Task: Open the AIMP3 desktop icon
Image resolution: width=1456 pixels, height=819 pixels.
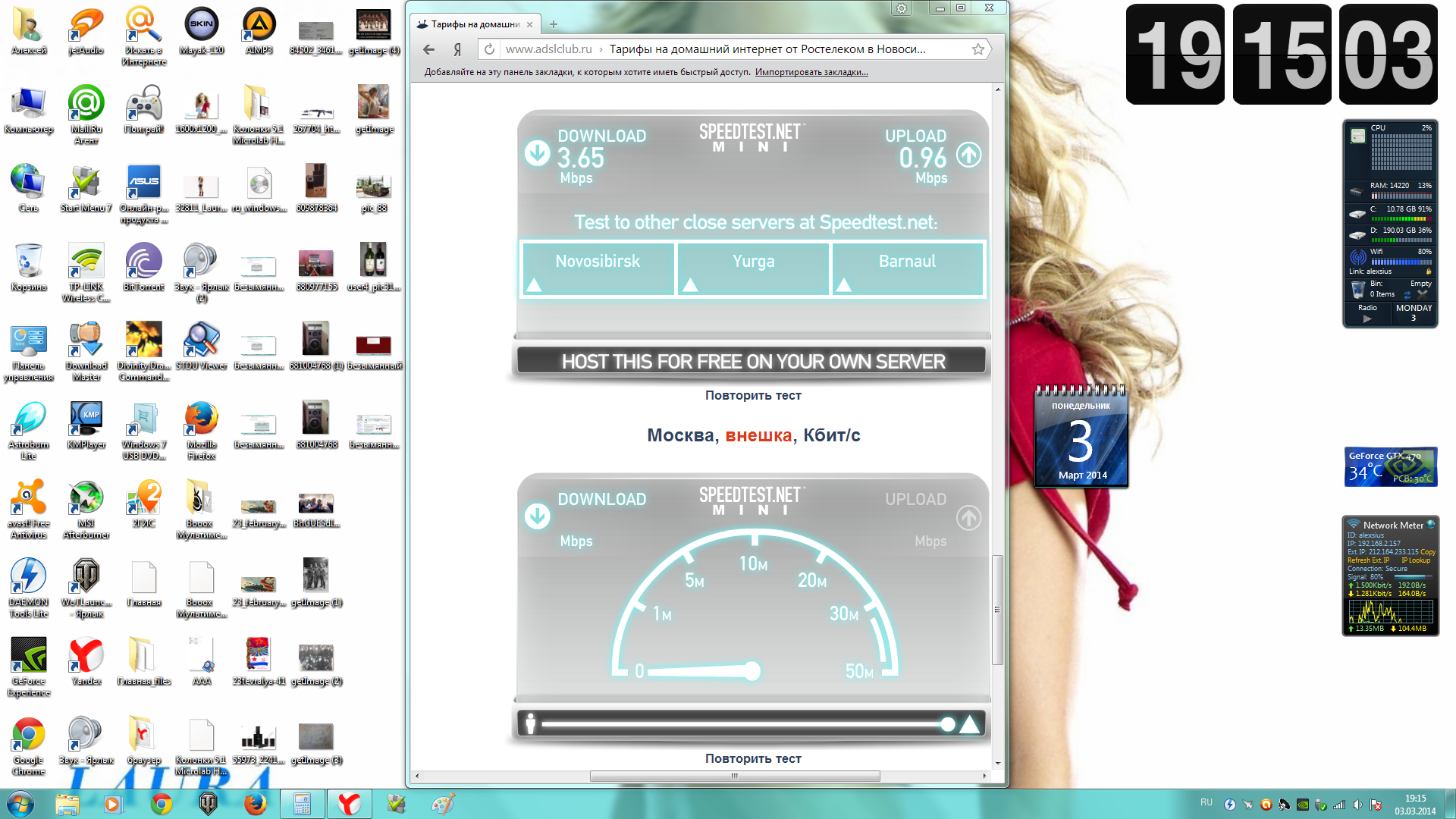Action: coord(259,30)
